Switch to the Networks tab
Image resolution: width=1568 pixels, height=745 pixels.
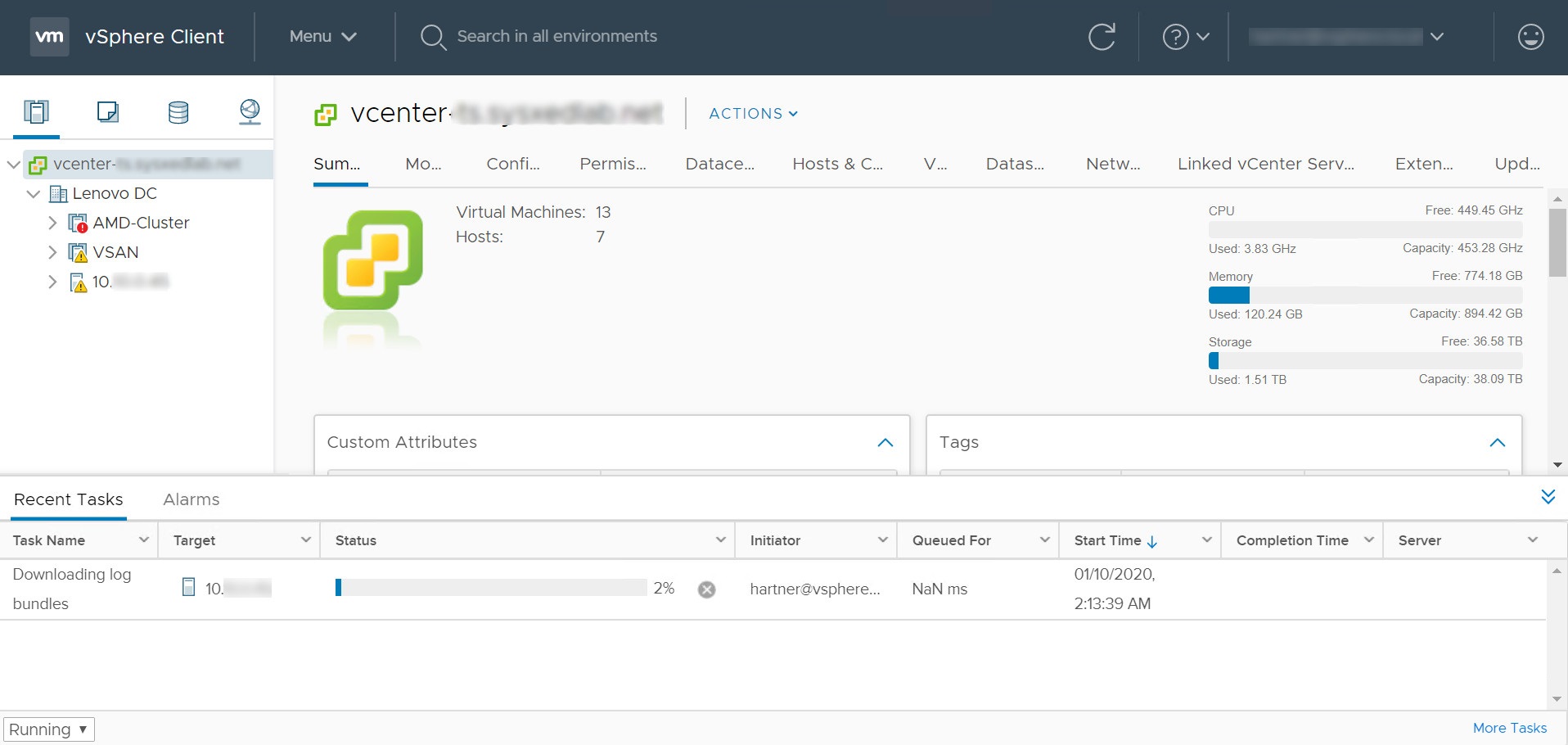tap(1113, 164)
